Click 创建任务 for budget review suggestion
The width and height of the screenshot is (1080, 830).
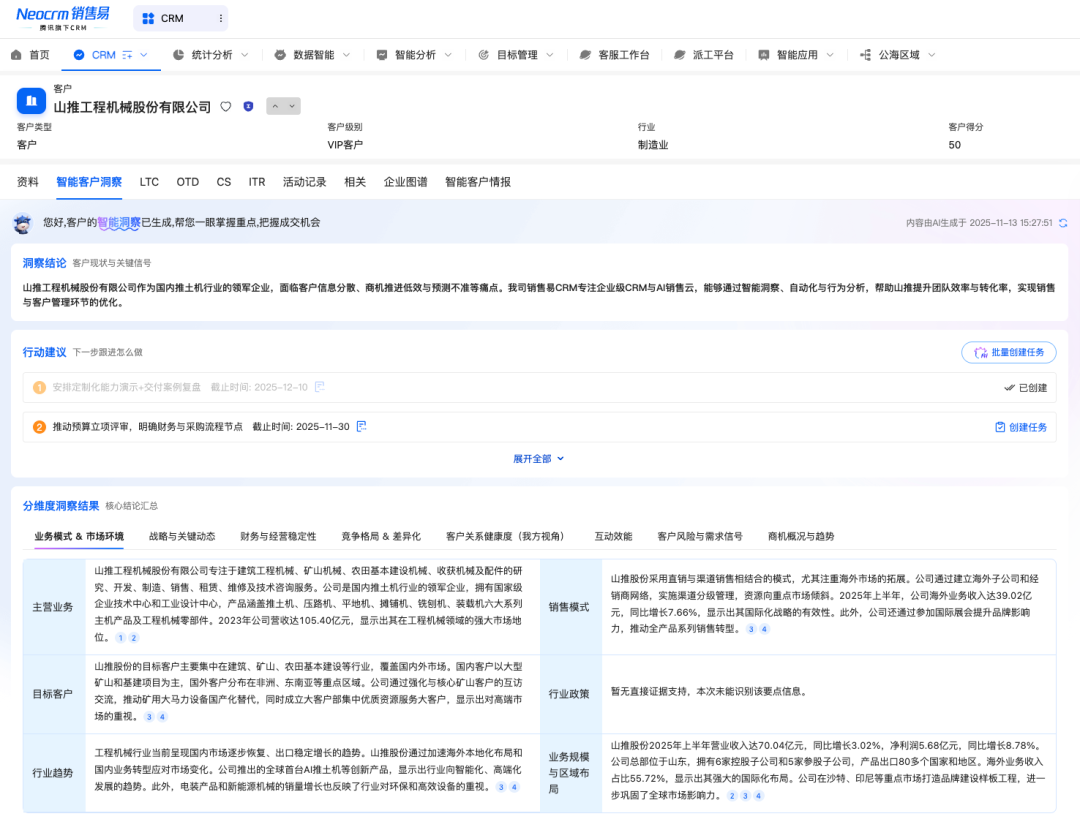pyautogui.click(x=1021, y=427)
